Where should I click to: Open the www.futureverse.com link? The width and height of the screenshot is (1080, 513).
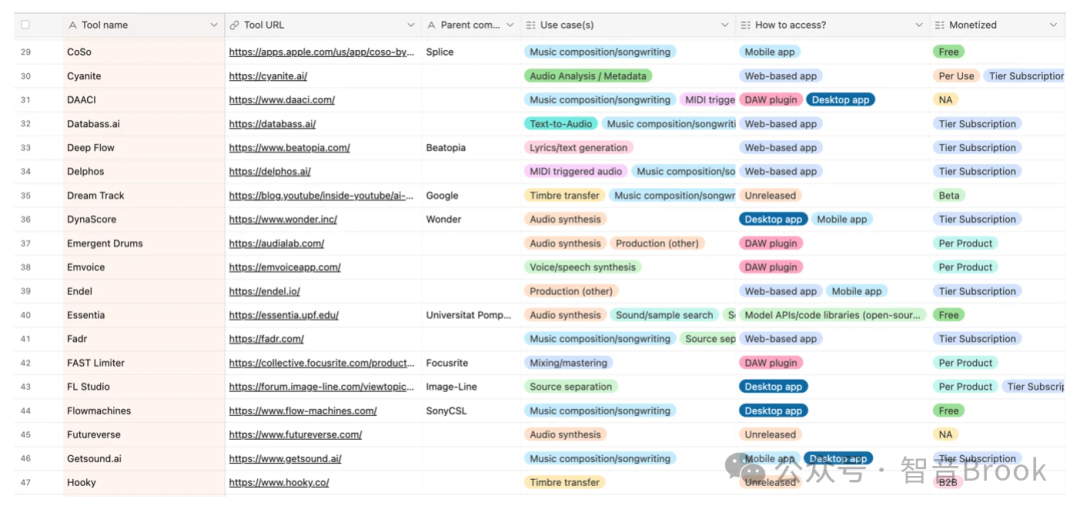click(x=295, y=435)
